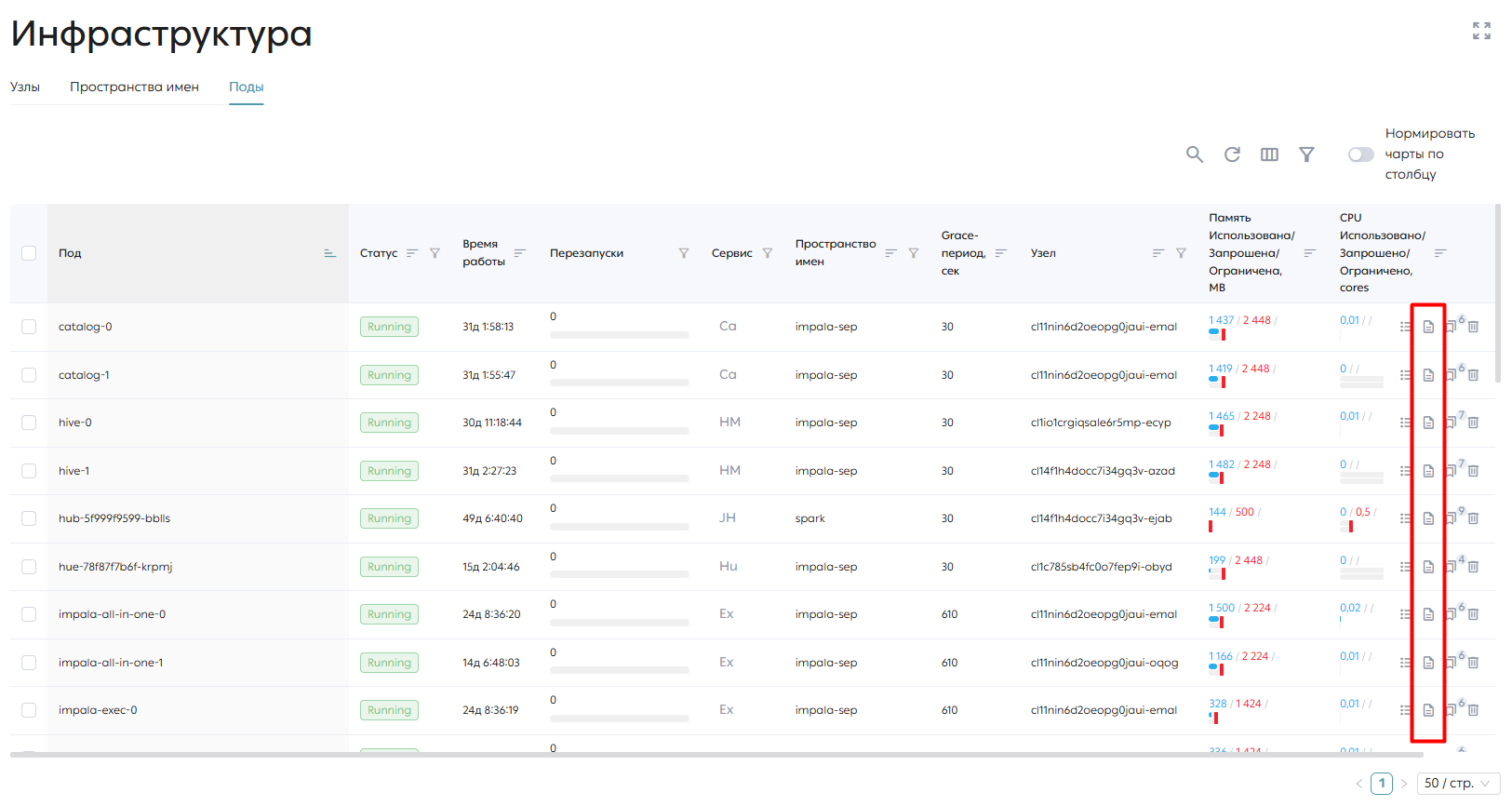Go to page 1 in pagination
1512x806 pixels.
tap(1382, 784)
